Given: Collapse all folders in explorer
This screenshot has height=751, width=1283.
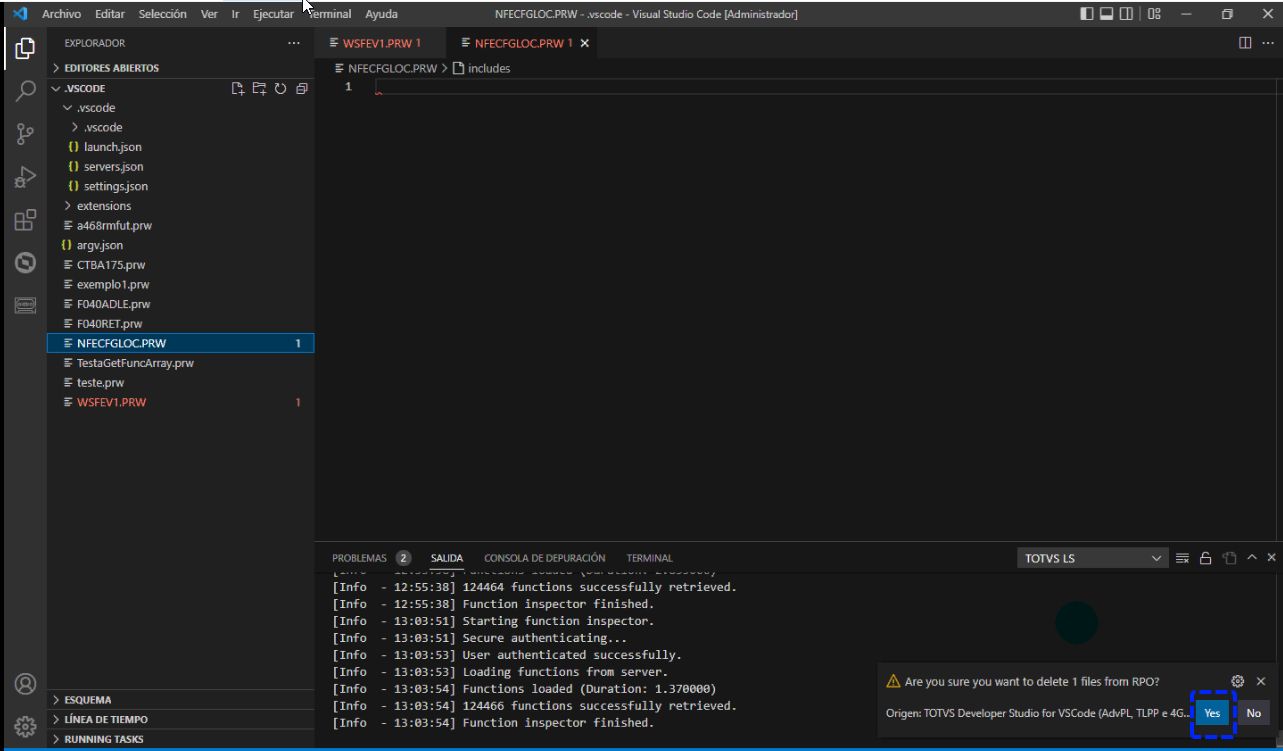Looking at the screenshot, I should coord(302,88).
